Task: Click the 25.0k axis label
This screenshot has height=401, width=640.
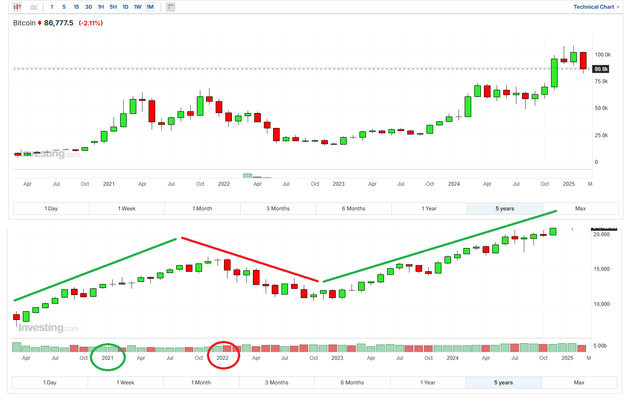Action: click(601, 135)
